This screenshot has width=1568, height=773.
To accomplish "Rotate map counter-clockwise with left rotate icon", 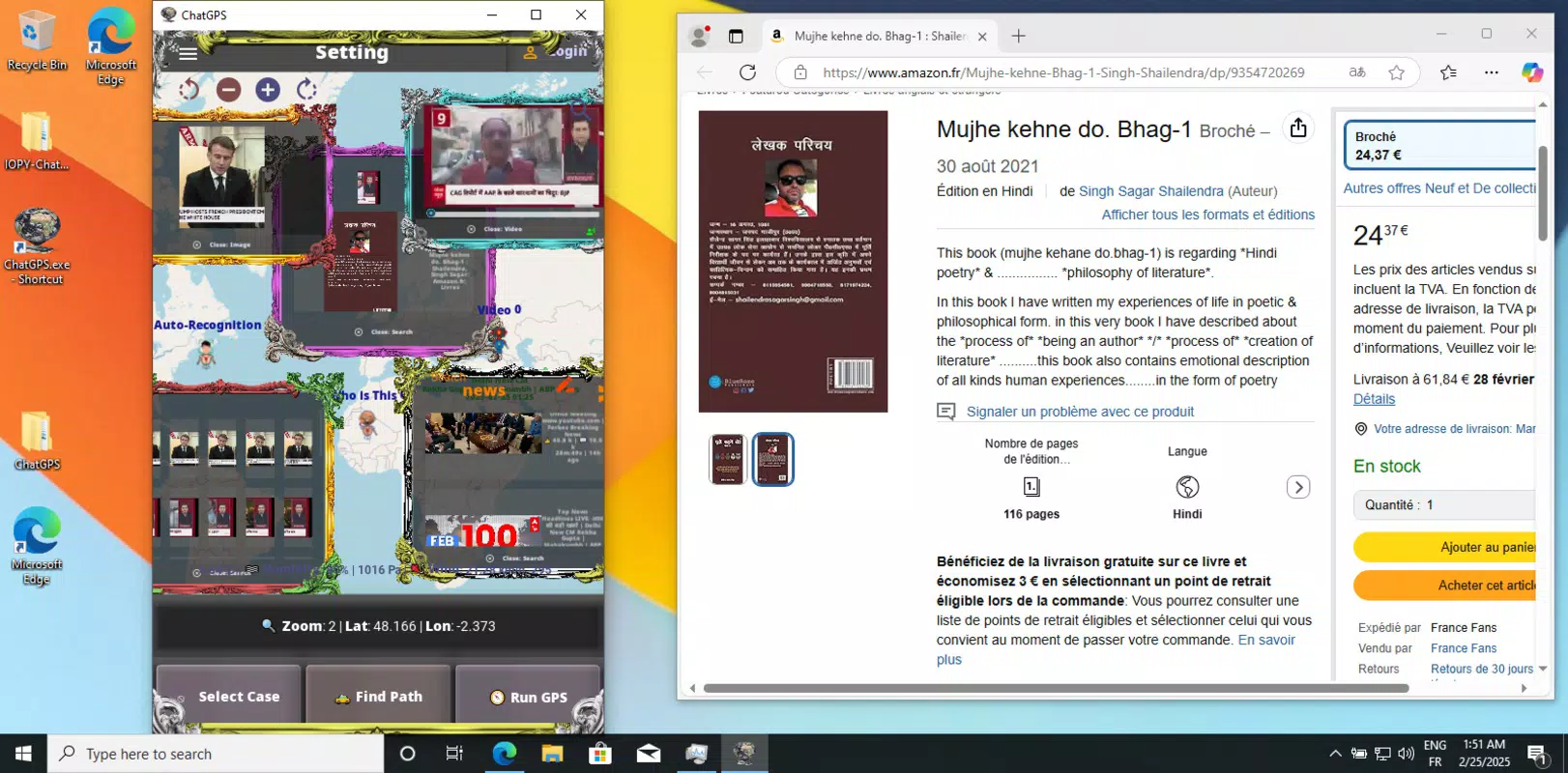I will 189,90.
